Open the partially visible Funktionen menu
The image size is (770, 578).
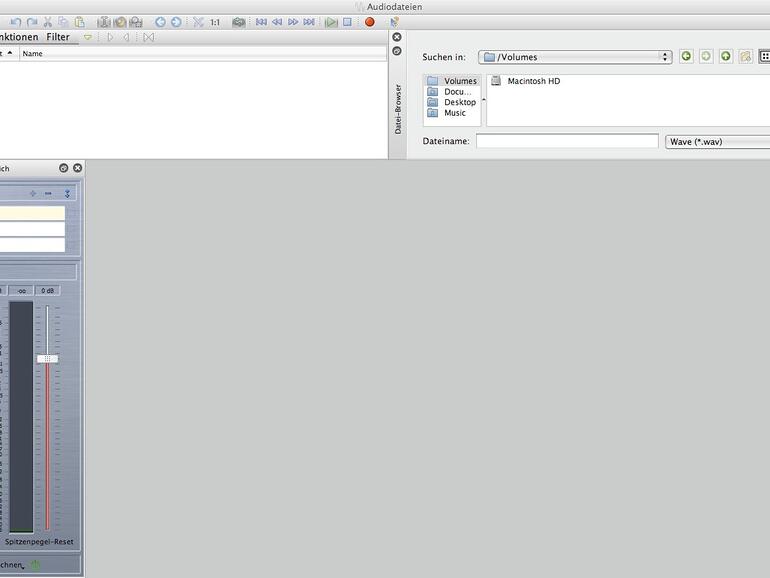pos(19,37)
